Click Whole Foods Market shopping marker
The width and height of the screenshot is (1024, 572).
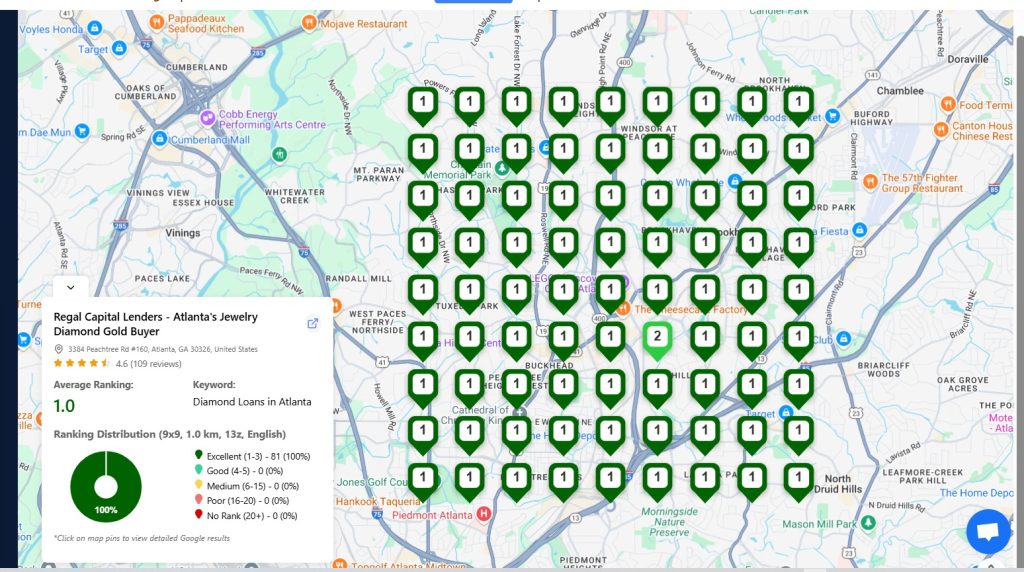pyautogui.click(x=832, y=116)
